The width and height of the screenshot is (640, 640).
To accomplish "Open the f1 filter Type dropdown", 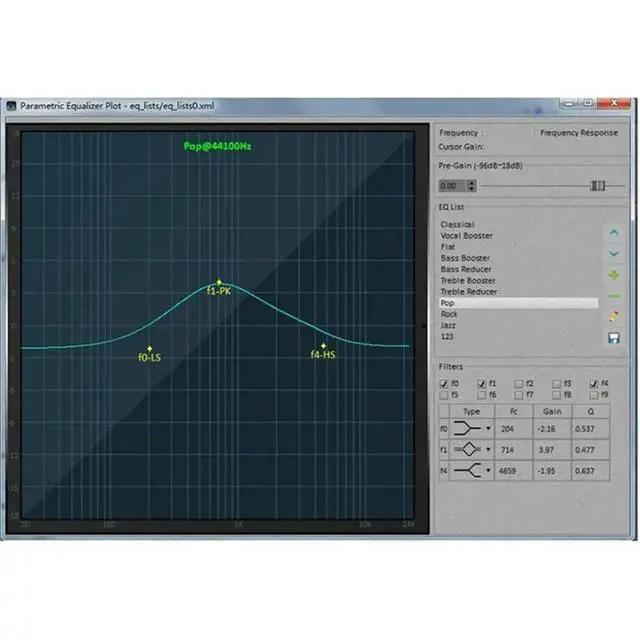I will pyautogui.click(x=488, y=447).
